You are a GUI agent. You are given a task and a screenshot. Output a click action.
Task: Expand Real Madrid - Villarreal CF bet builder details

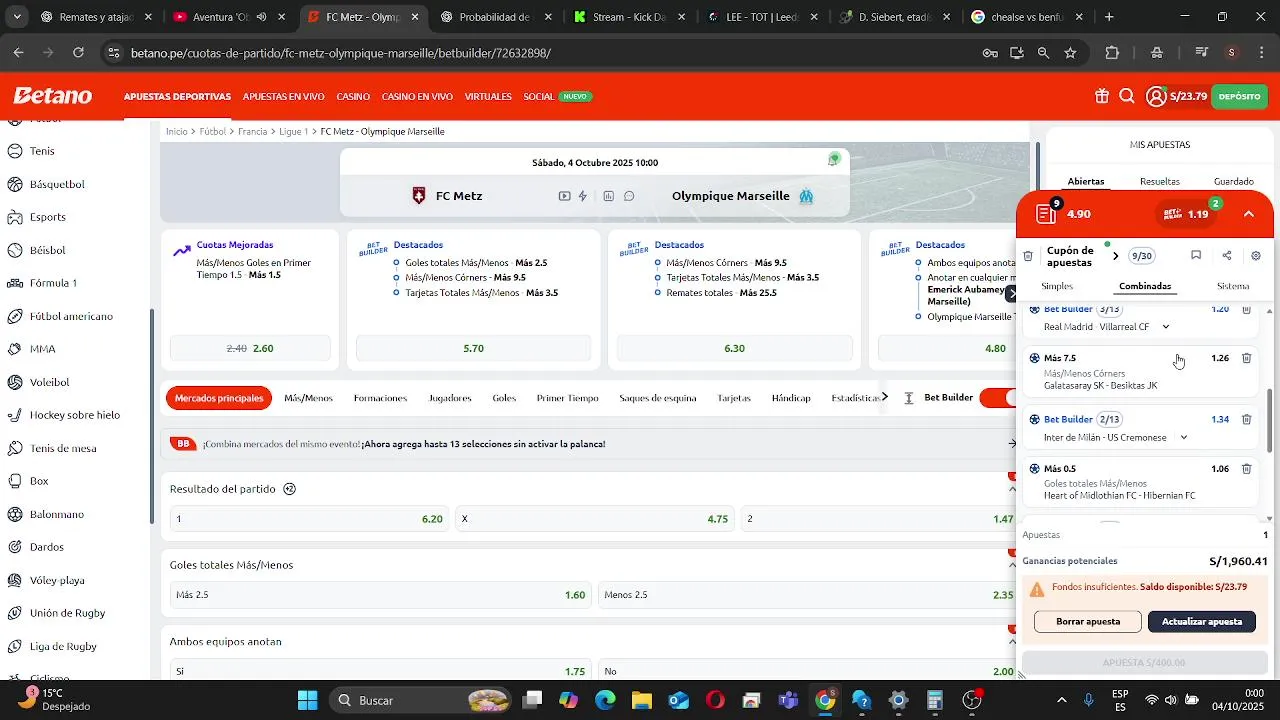click(1166, 327)
